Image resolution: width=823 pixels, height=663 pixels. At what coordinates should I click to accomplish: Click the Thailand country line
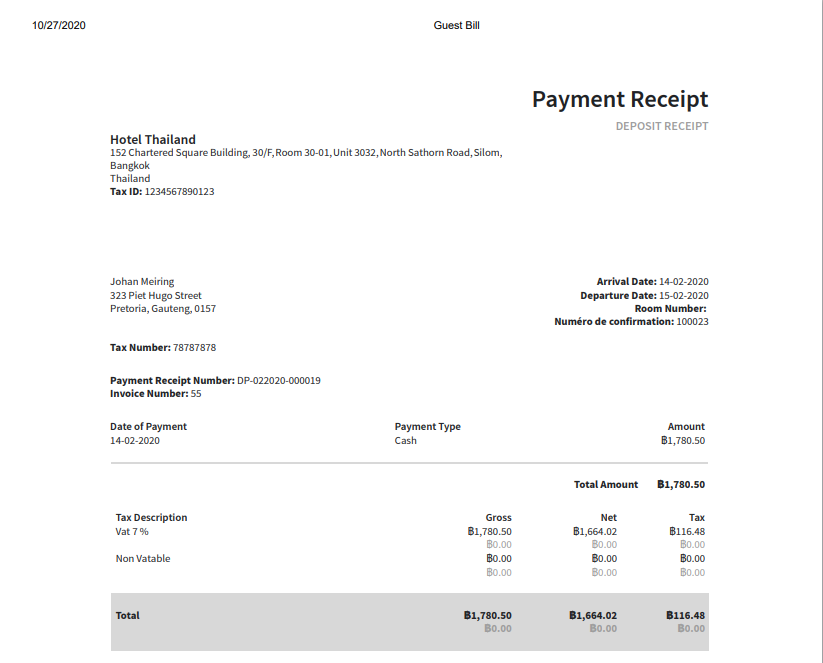(130, 178)
